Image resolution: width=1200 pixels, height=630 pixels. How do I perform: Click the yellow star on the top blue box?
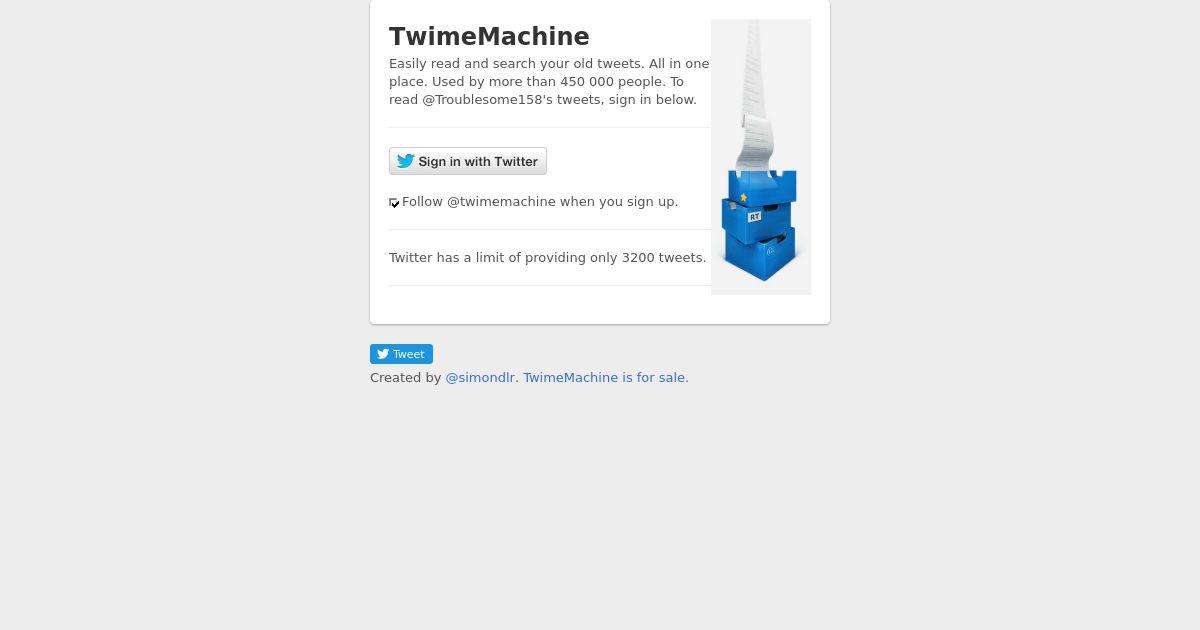coord(743,197)
